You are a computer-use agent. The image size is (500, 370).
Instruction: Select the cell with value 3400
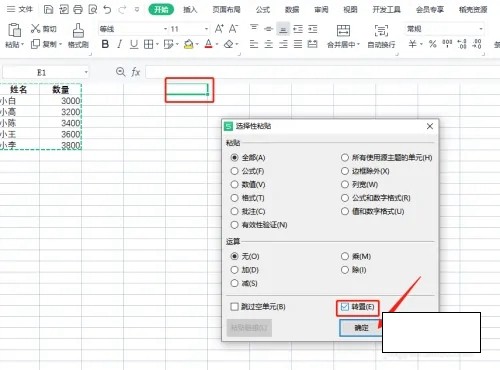[x=60, y=123]
